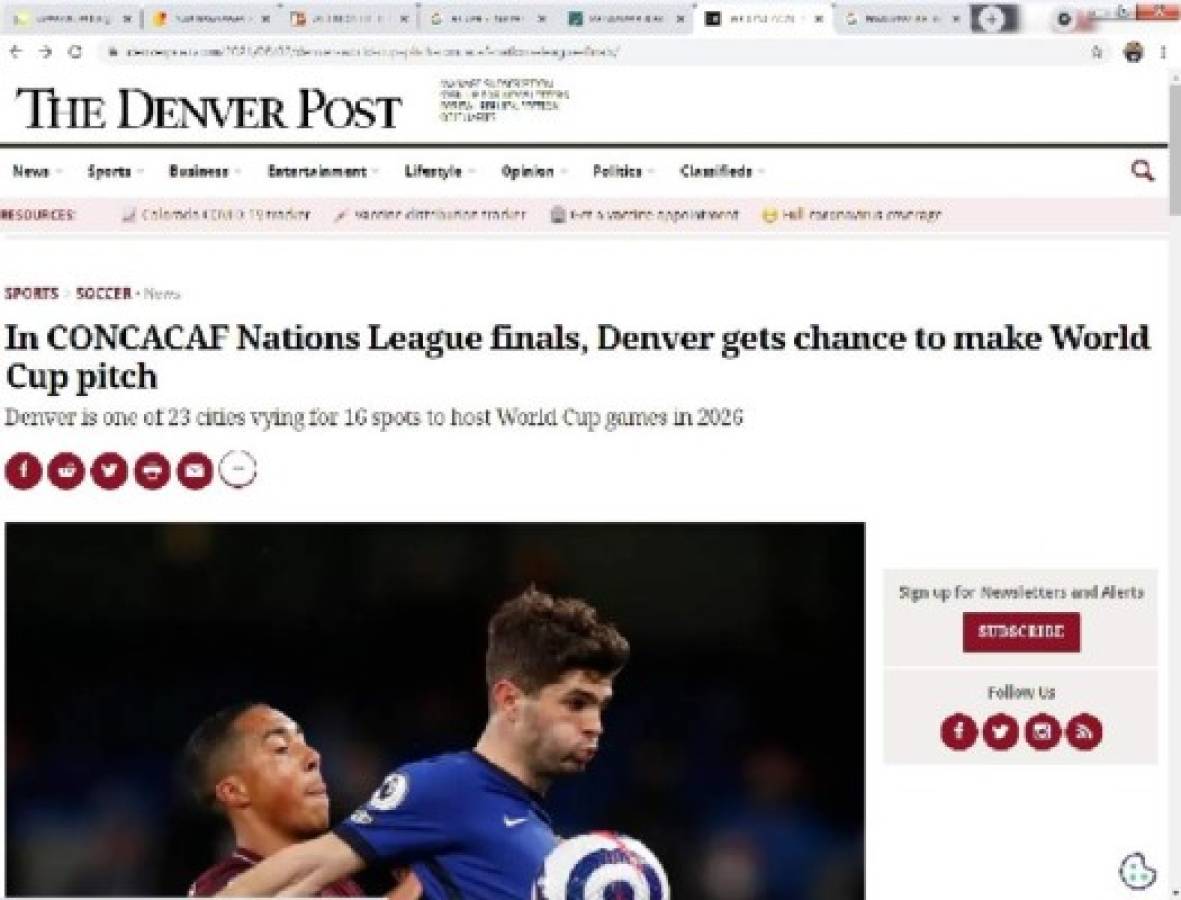Share article on Reddit

66,471
